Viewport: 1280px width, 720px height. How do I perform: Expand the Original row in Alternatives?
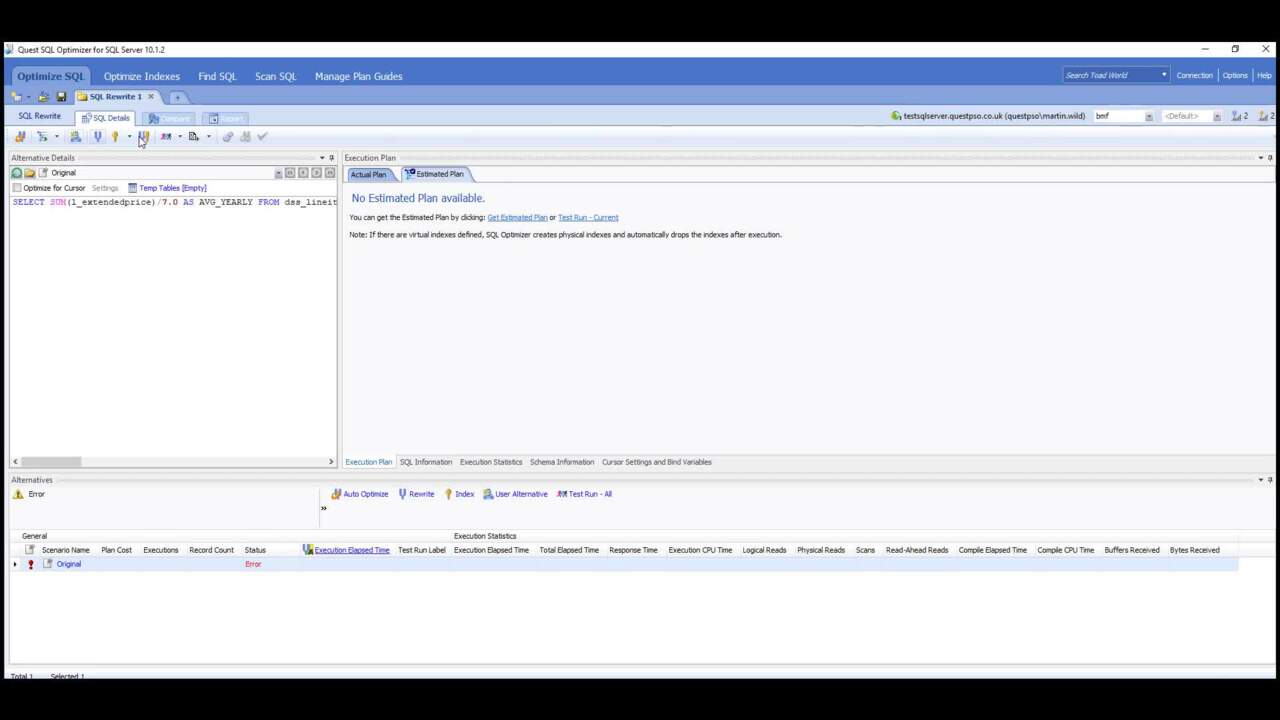coord(14,564)
